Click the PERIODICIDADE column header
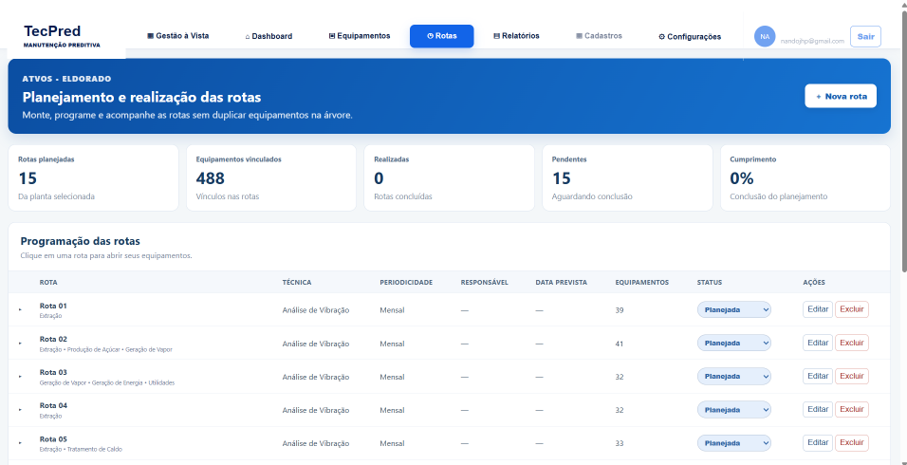This screenshot has width=907, height=465. coord(406,282)
